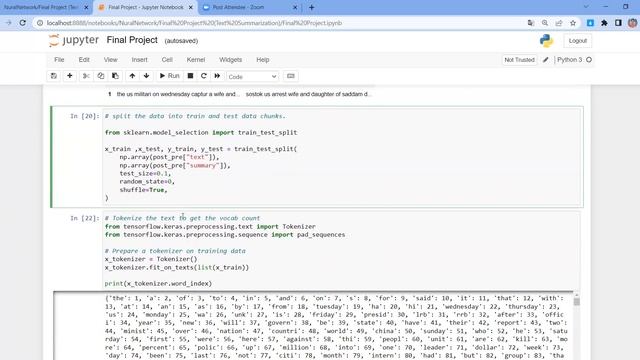Share this page icon
Image resolution: width=640 pixels, height=360 pixels.
pyautogui.click(x=559, y=23)
